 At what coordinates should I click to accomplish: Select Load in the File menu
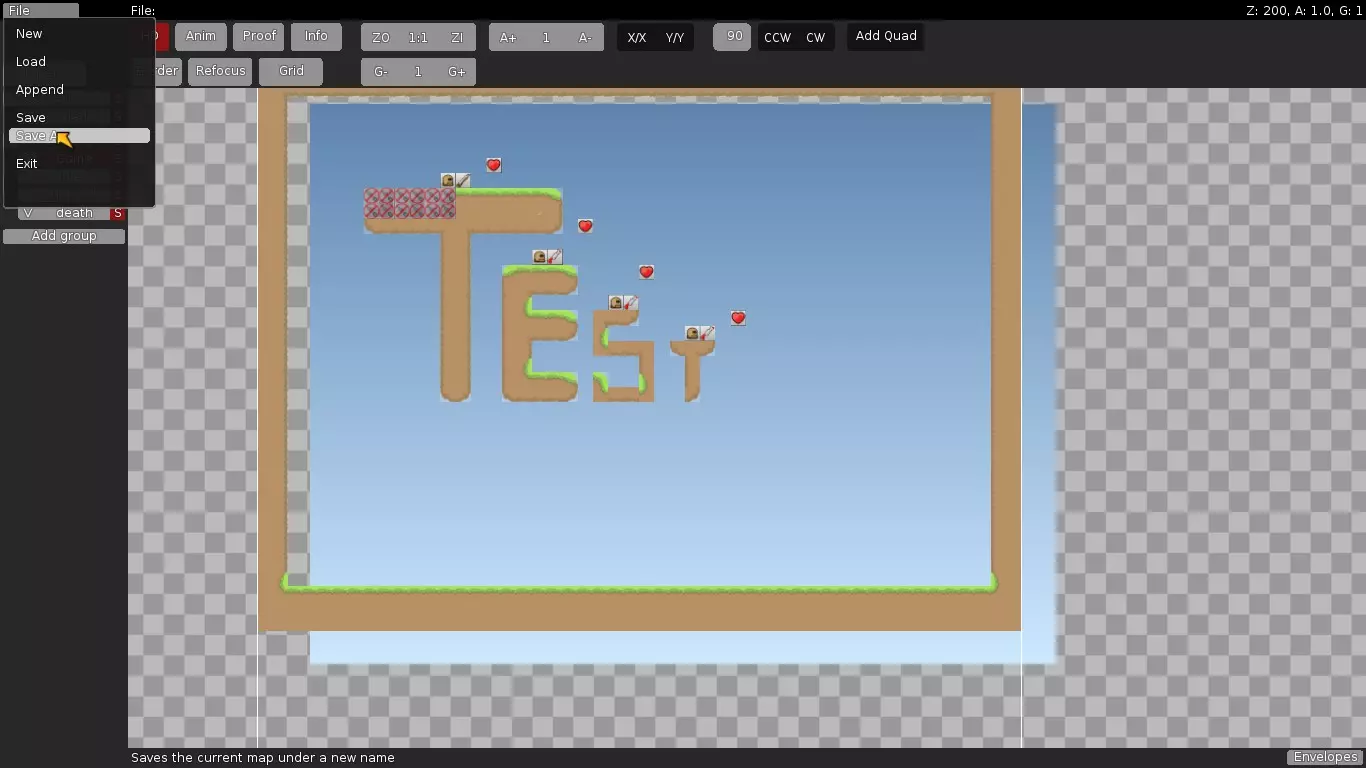(31, 61)
